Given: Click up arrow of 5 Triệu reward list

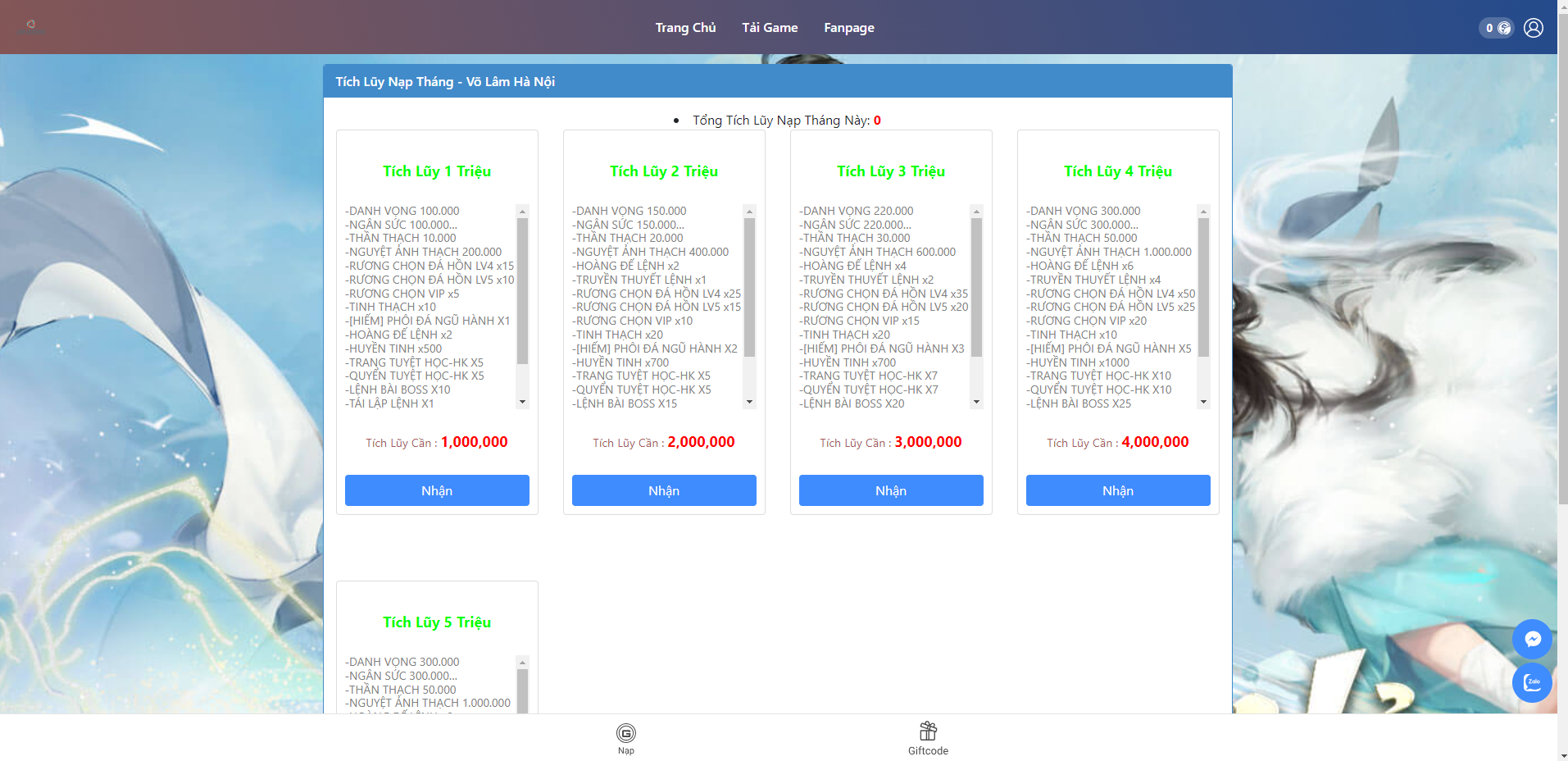Looking at the screenshot, I should [x=522, y=663].
